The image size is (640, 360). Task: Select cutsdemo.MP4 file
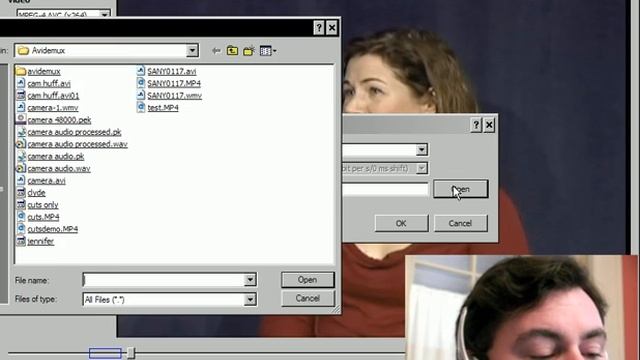(53, 229)
